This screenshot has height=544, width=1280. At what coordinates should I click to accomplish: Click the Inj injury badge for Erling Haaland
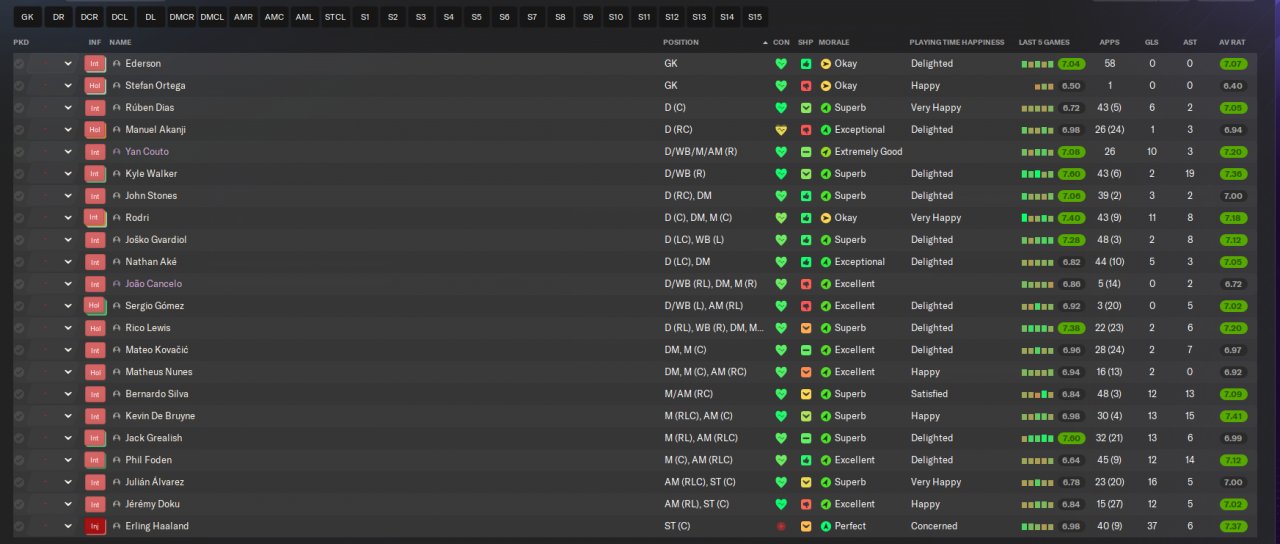point(95,526)
